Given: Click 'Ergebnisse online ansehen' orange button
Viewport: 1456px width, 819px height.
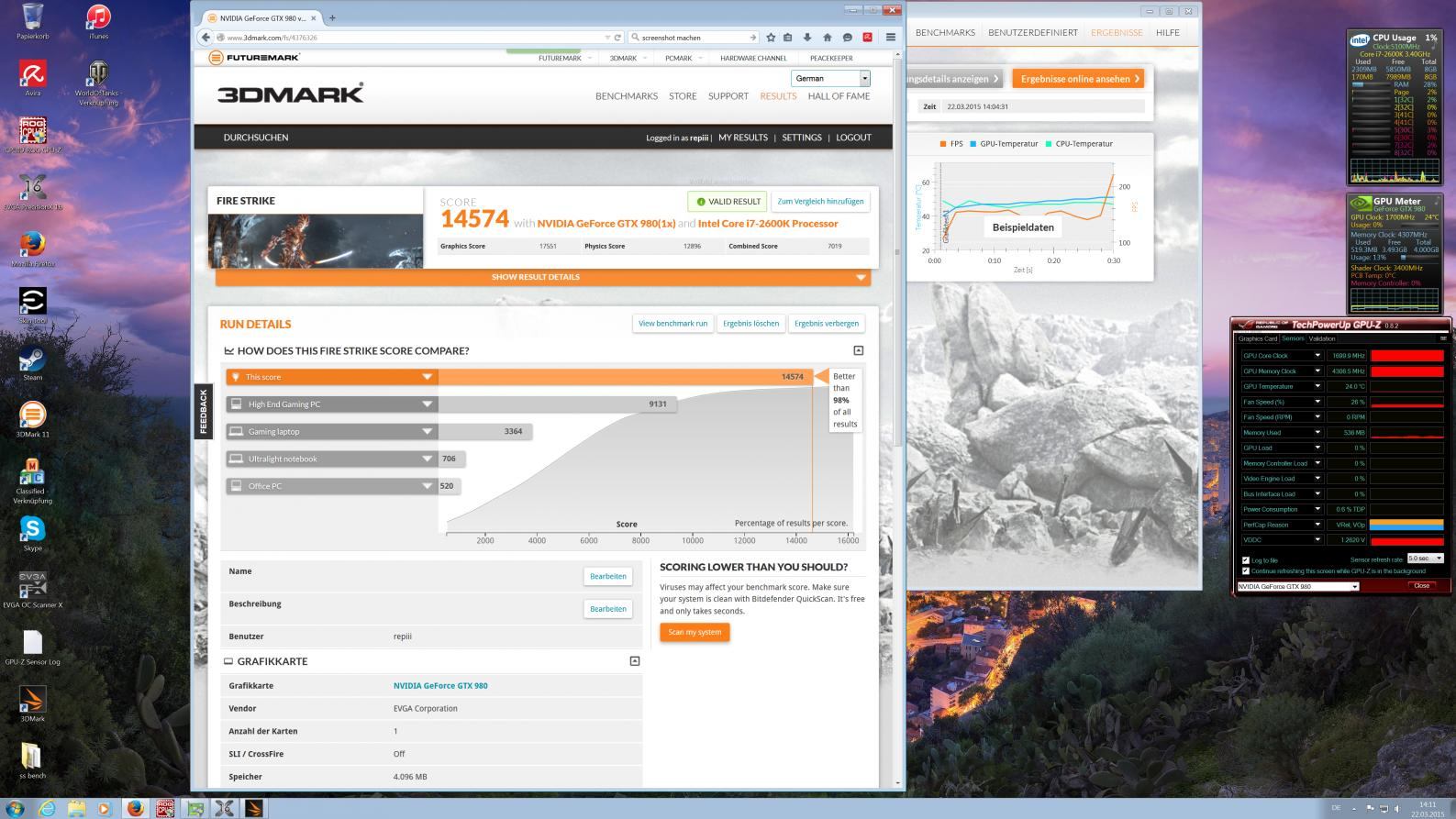Looking at the screenshot, I should 1078,79.
